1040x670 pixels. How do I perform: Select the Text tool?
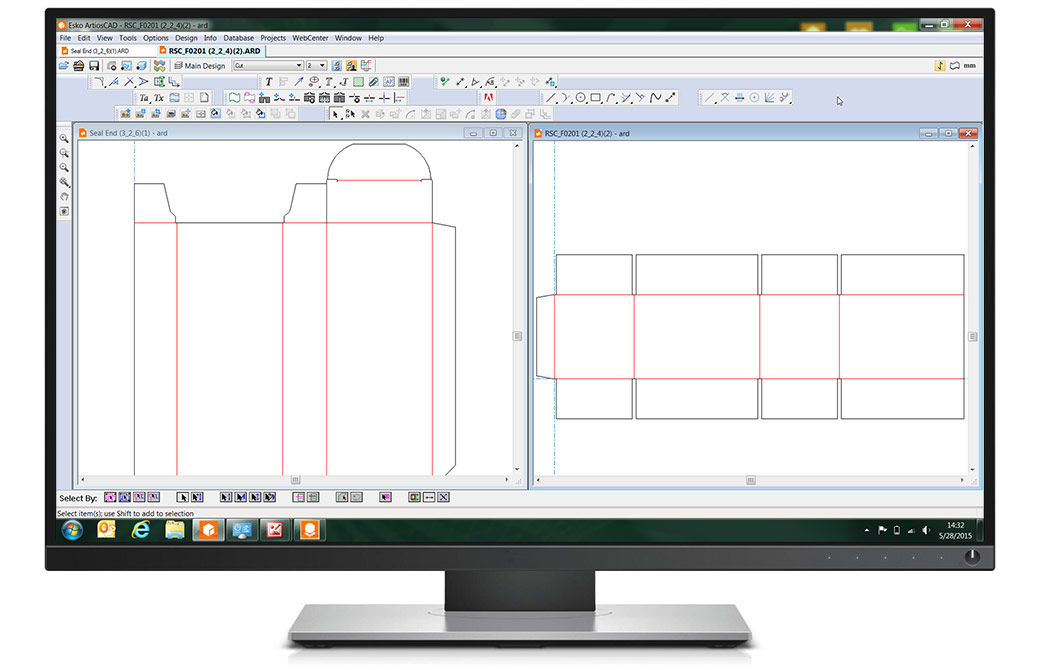[x=270, y=82]
